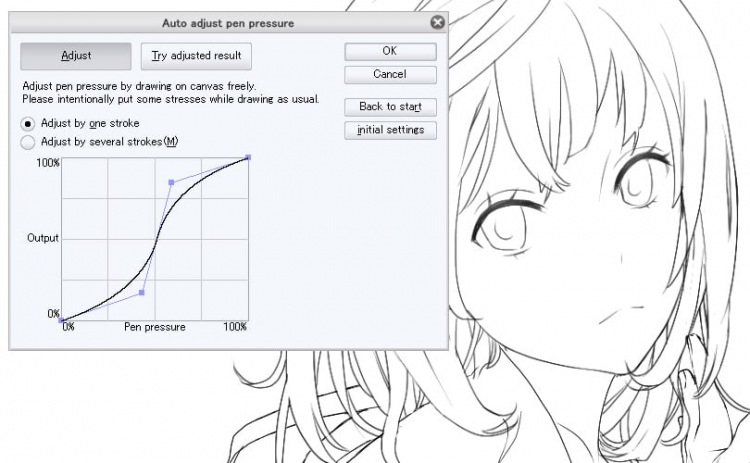Viewport: 750px width, 463px height.
Task: Select the upper-middle curve control handle
Action: [x=171, y=182]
